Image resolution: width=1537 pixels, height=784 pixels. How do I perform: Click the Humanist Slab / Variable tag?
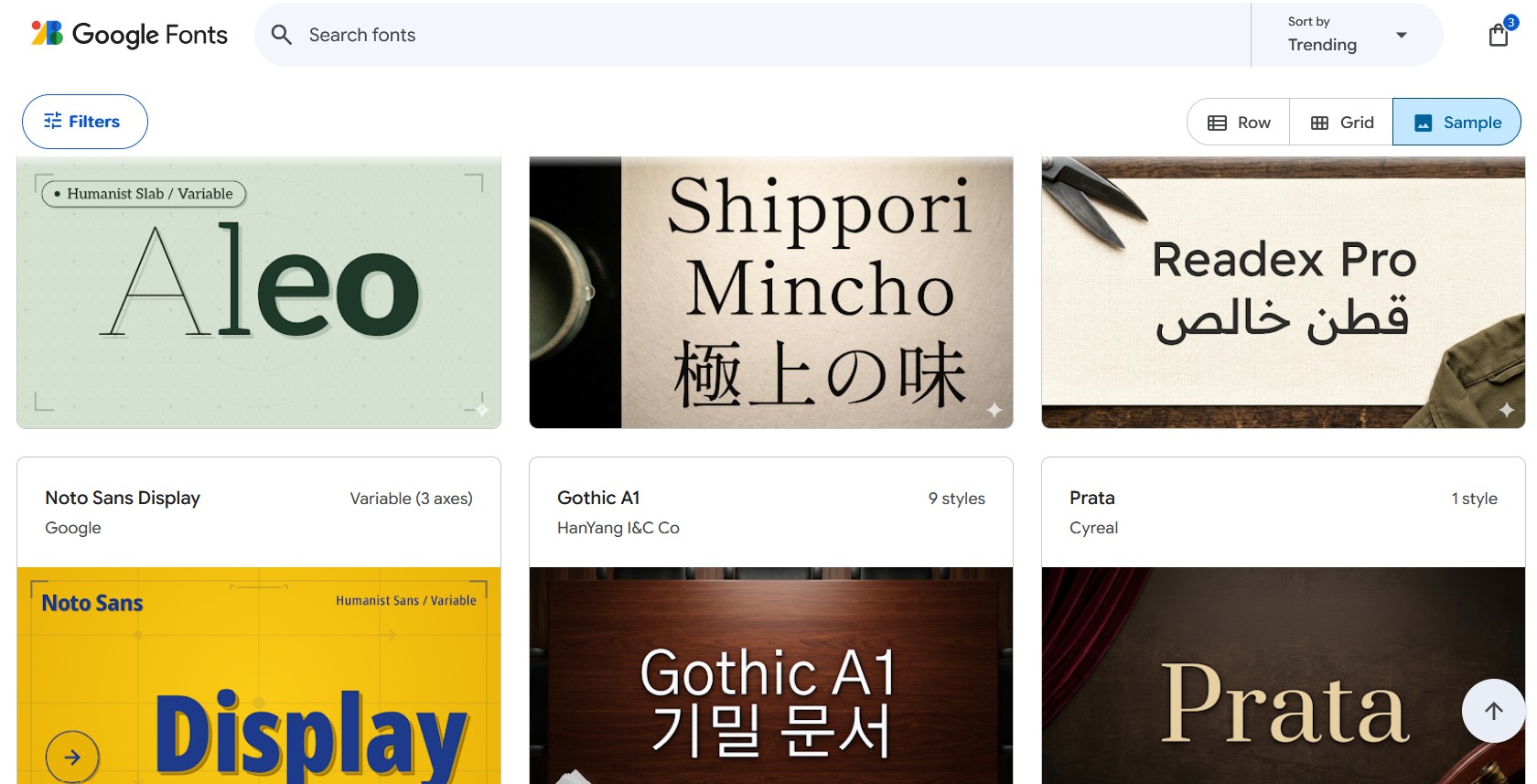coord(144,194)
